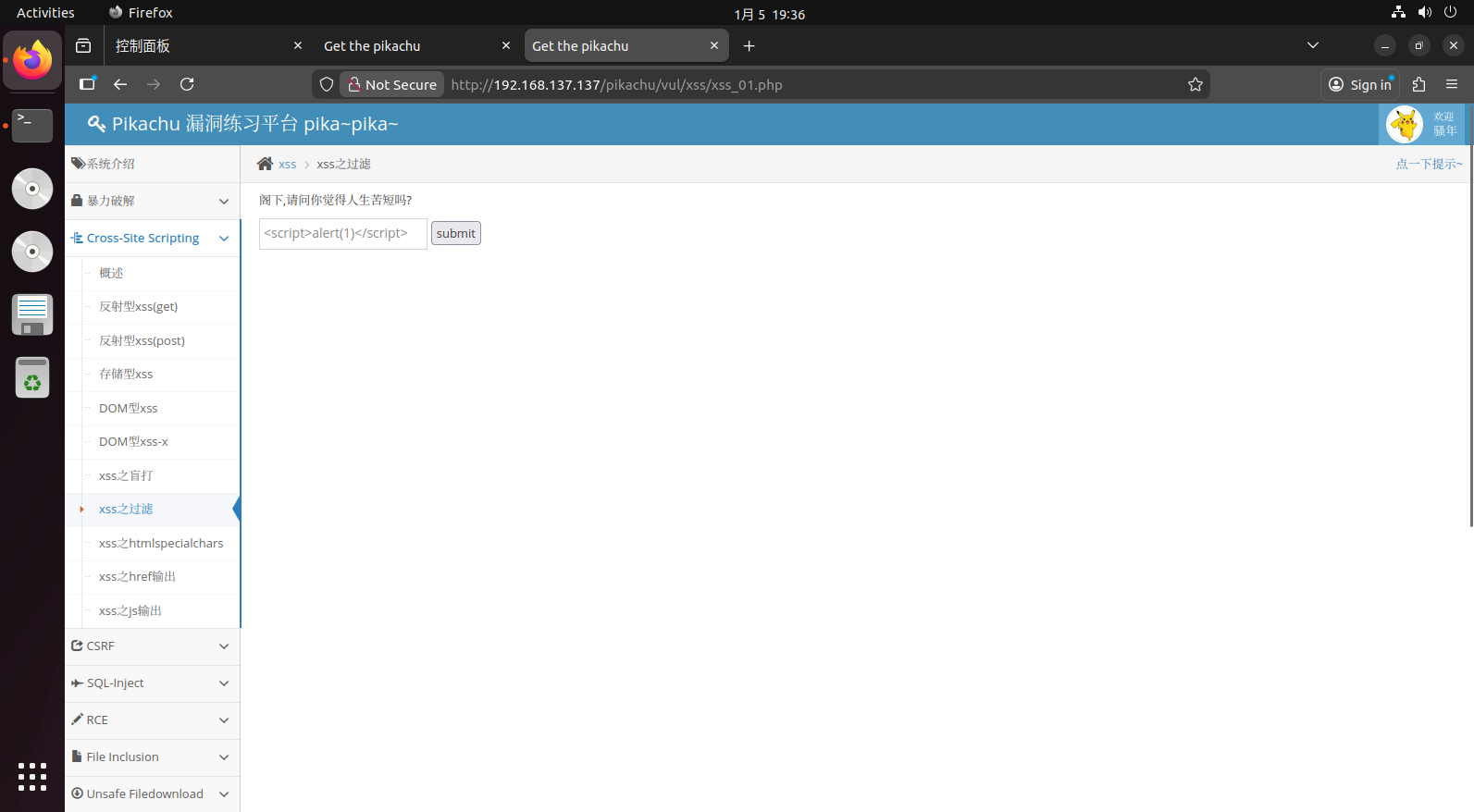List all tabs with the dropdown arrow
This screenshot has height=812, width=1474.
[1312, 45]
